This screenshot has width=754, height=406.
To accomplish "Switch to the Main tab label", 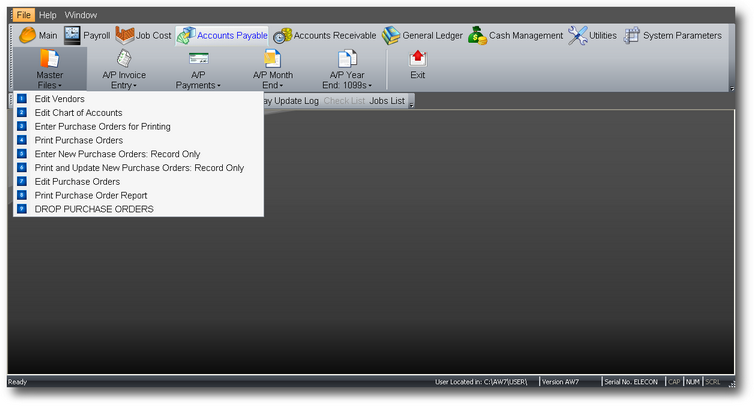I will click(48, 36).
